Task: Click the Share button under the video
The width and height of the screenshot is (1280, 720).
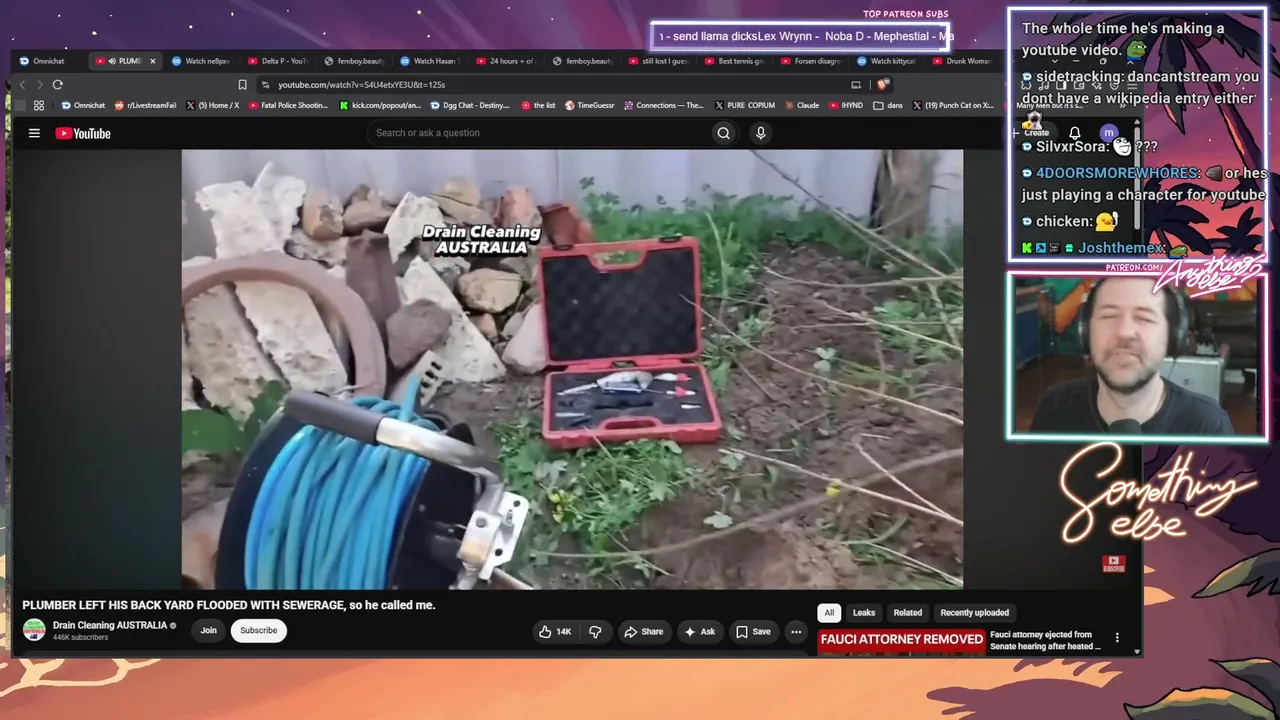Action: tap(643, 632)
